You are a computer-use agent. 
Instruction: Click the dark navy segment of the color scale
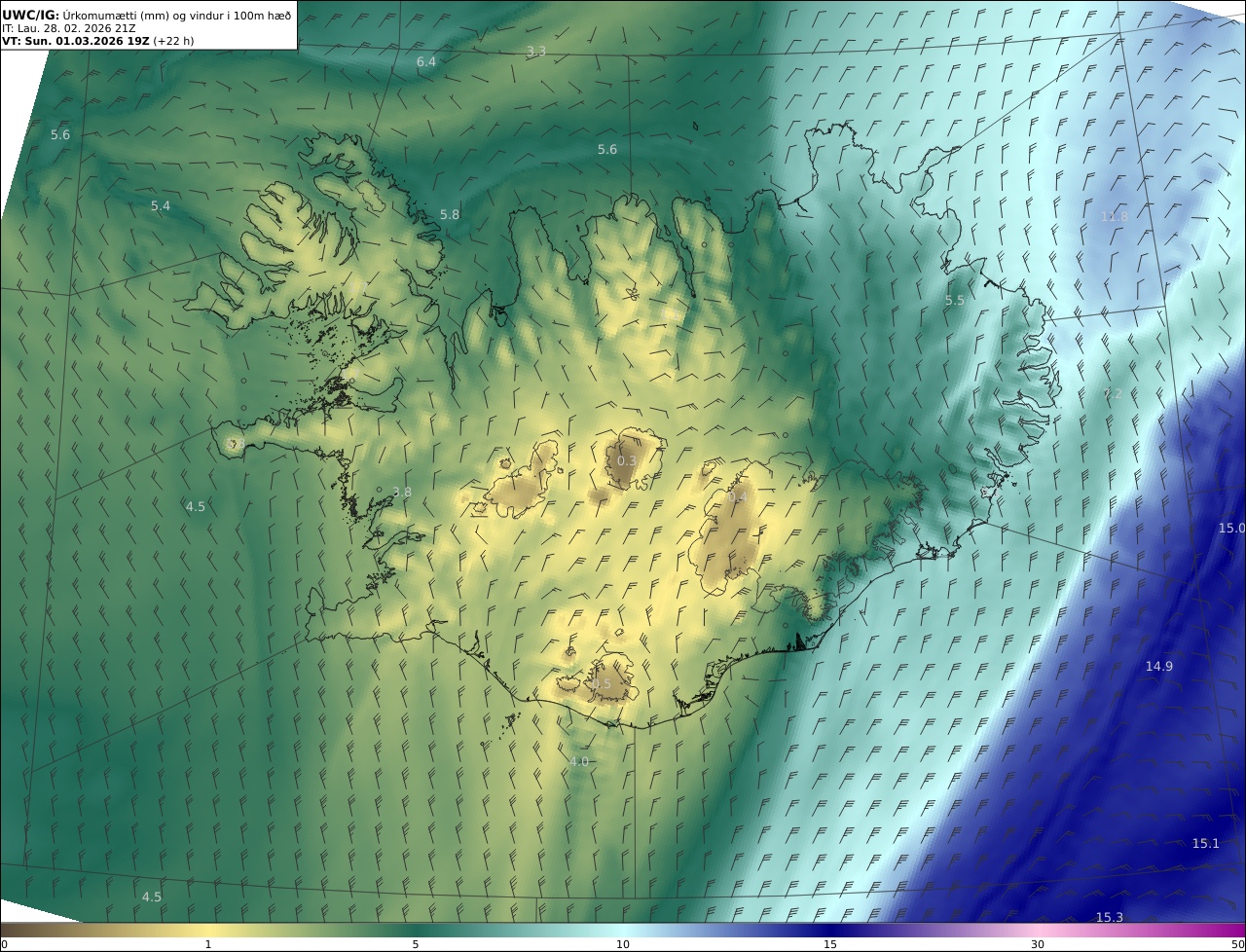tap(830, 930)
